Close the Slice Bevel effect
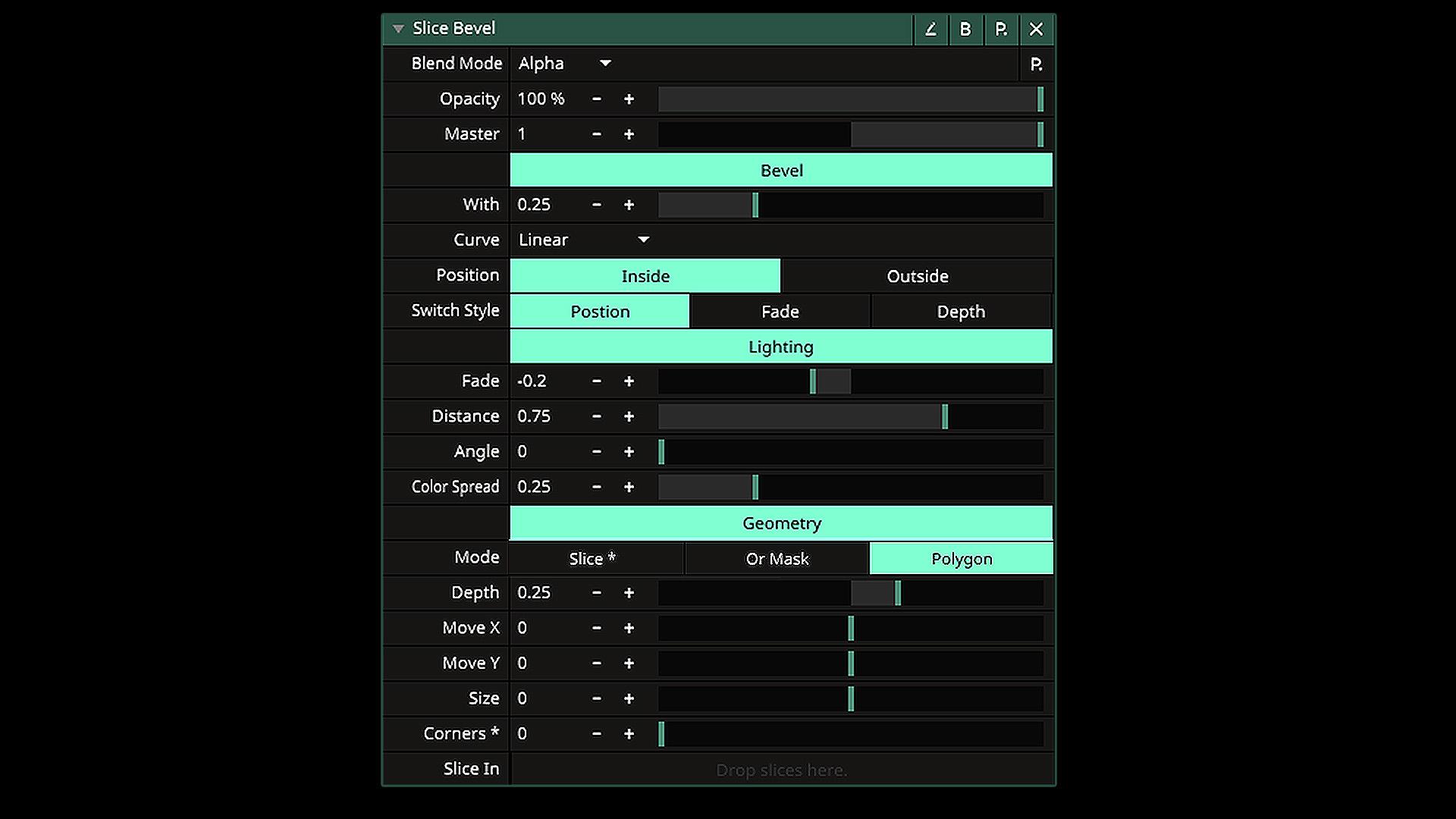This screenshot has height=819, width=1456. [1037, 29]
